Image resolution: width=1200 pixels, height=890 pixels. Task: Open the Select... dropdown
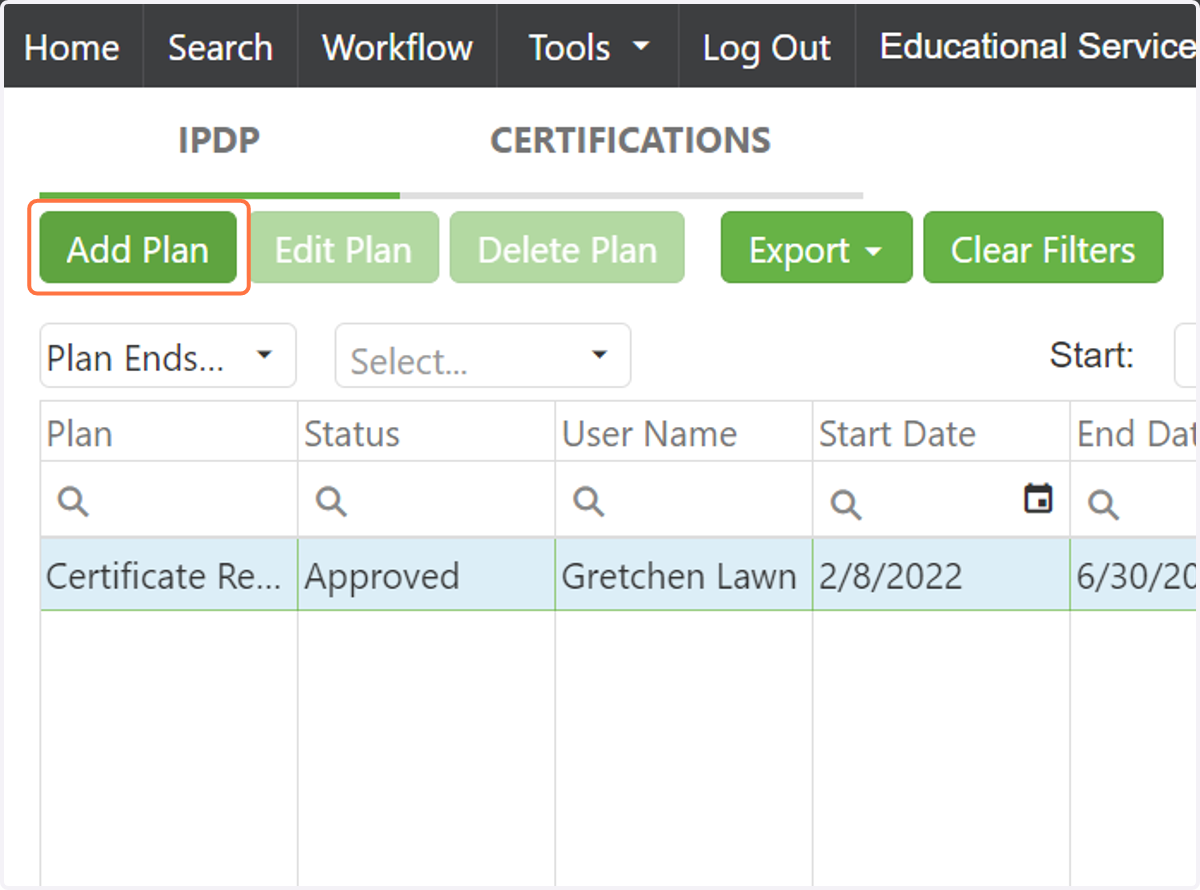(483, 355)
